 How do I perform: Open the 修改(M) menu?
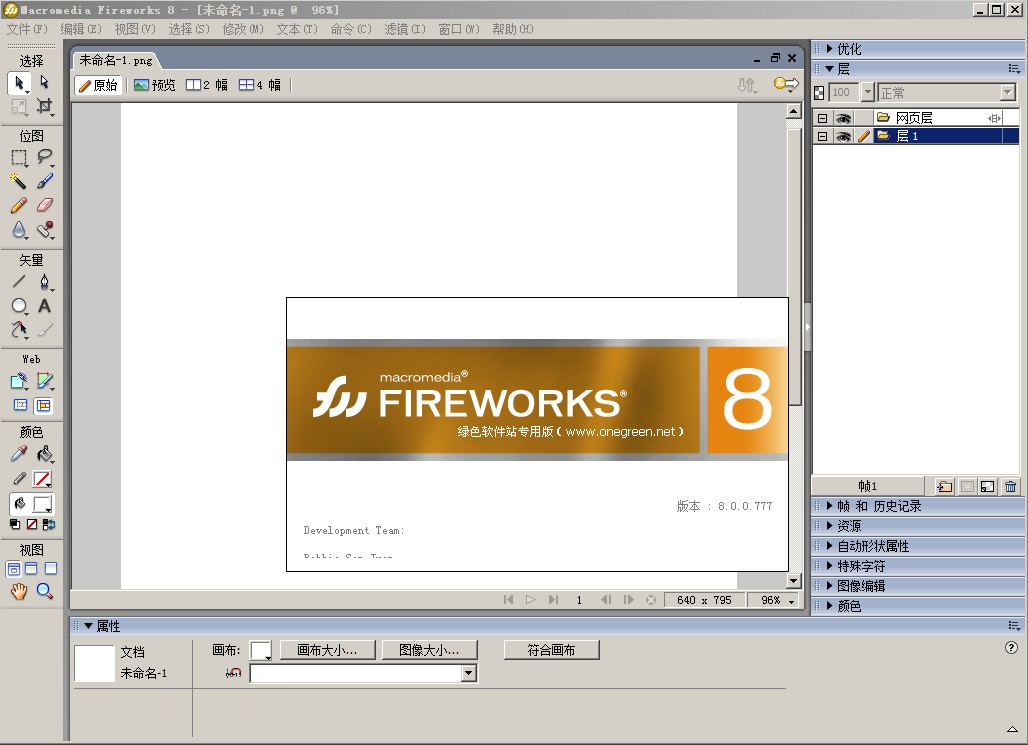(243, 29)
